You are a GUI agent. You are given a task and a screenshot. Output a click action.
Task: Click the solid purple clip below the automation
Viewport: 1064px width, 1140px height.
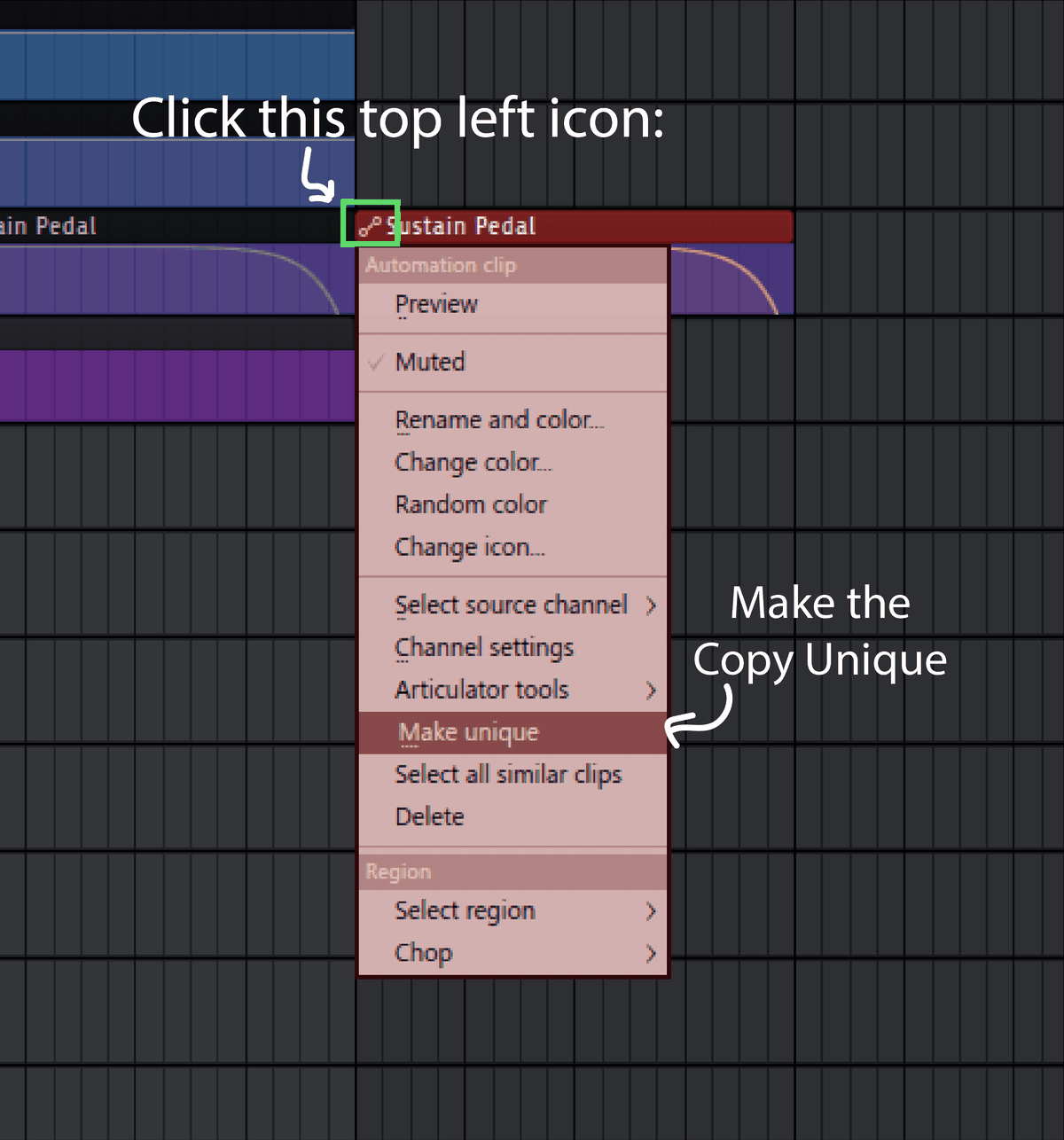point(176,386)
